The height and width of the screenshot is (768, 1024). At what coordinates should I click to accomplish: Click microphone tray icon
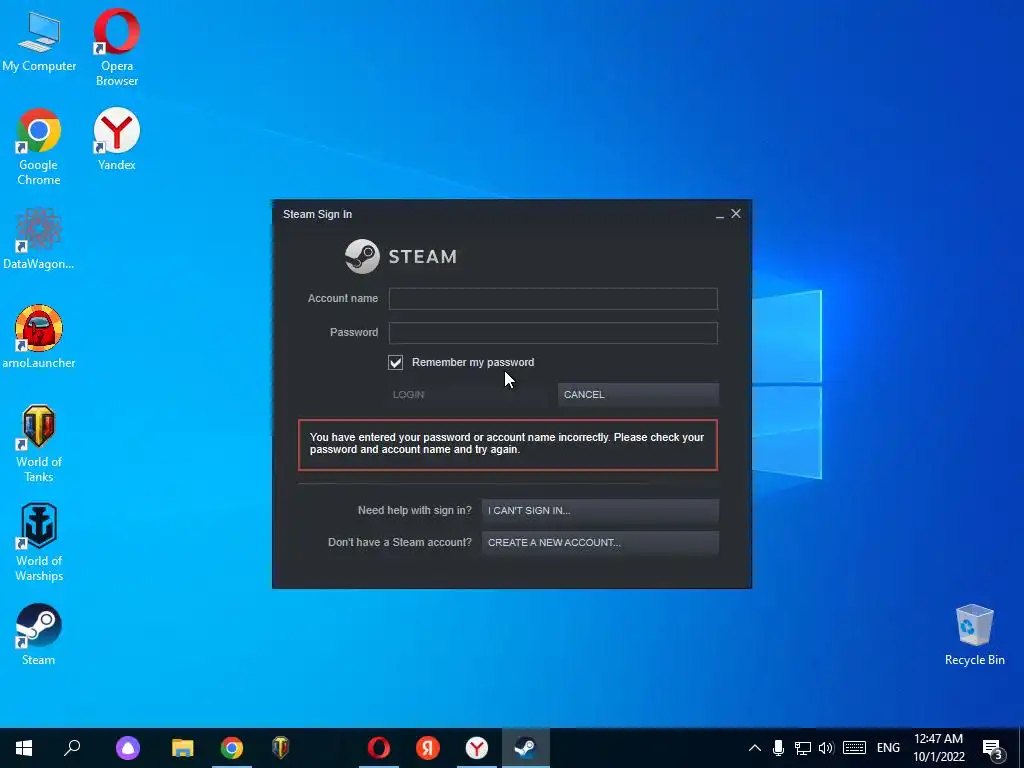click(778, 748)
